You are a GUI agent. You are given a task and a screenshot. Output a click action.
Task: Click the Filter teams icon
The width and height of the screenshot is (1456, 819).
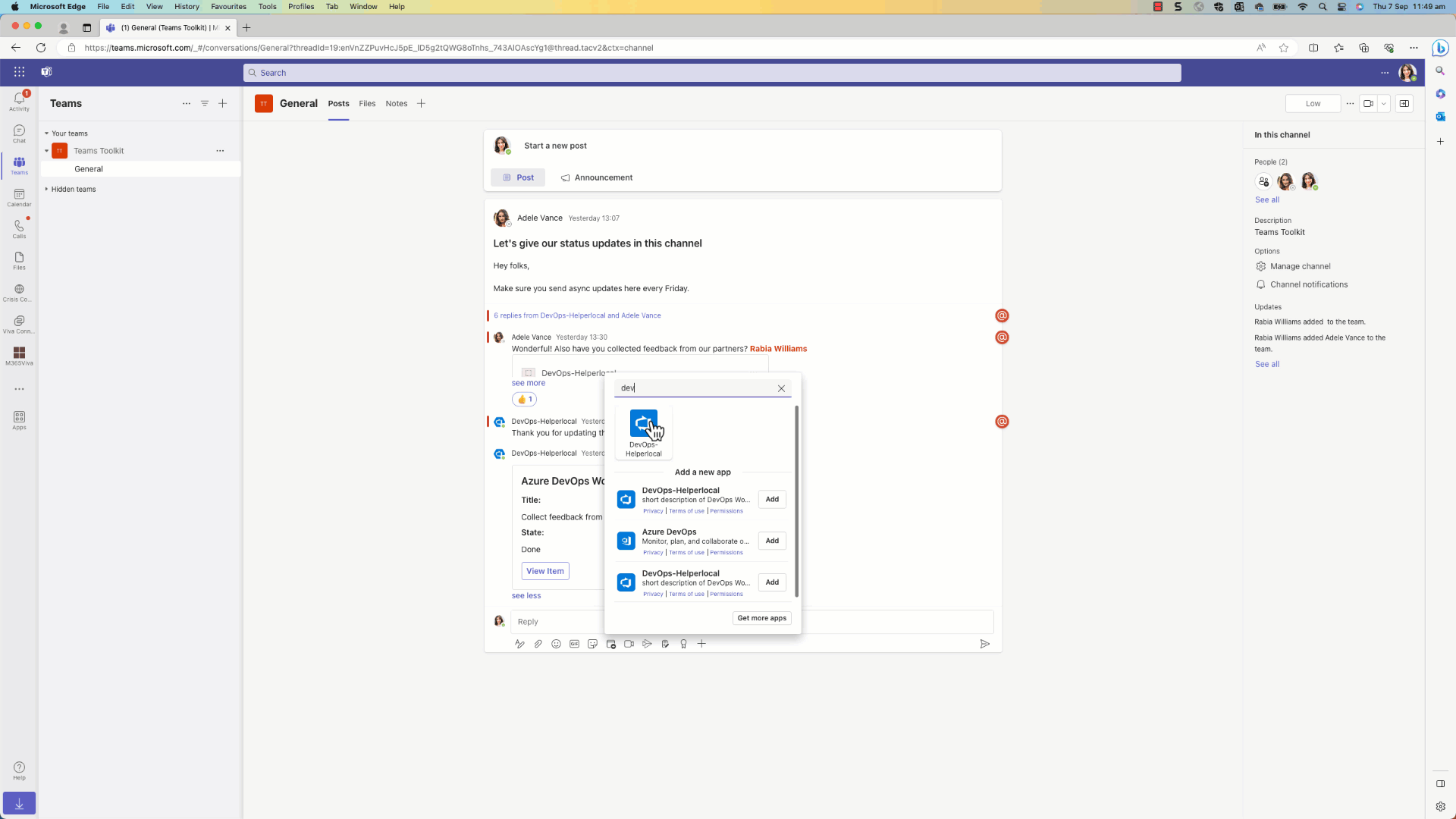pyautogui.click(x=205, y=103)
